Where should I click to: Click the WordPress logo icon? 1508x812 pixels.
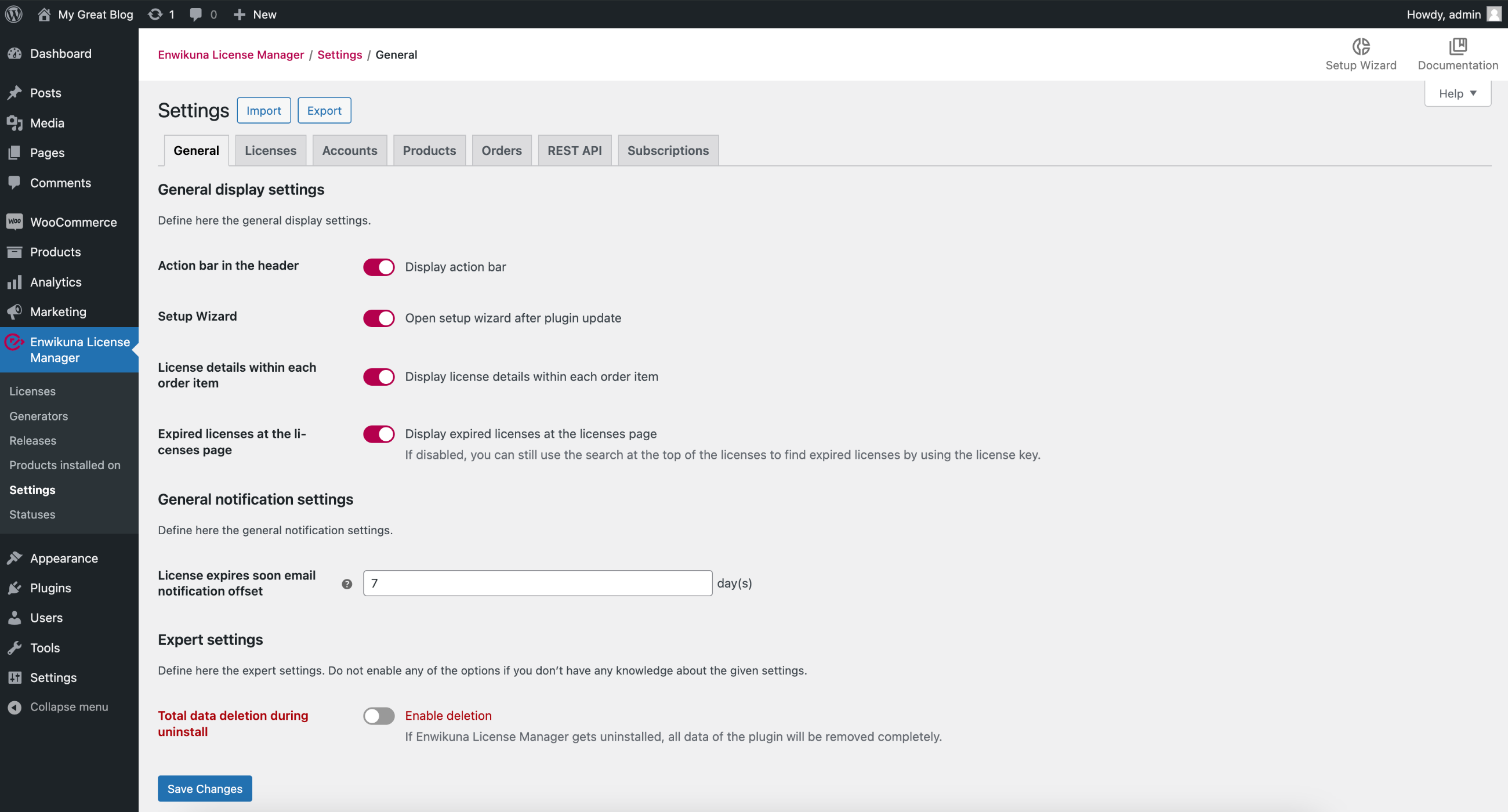click(14, 14)
